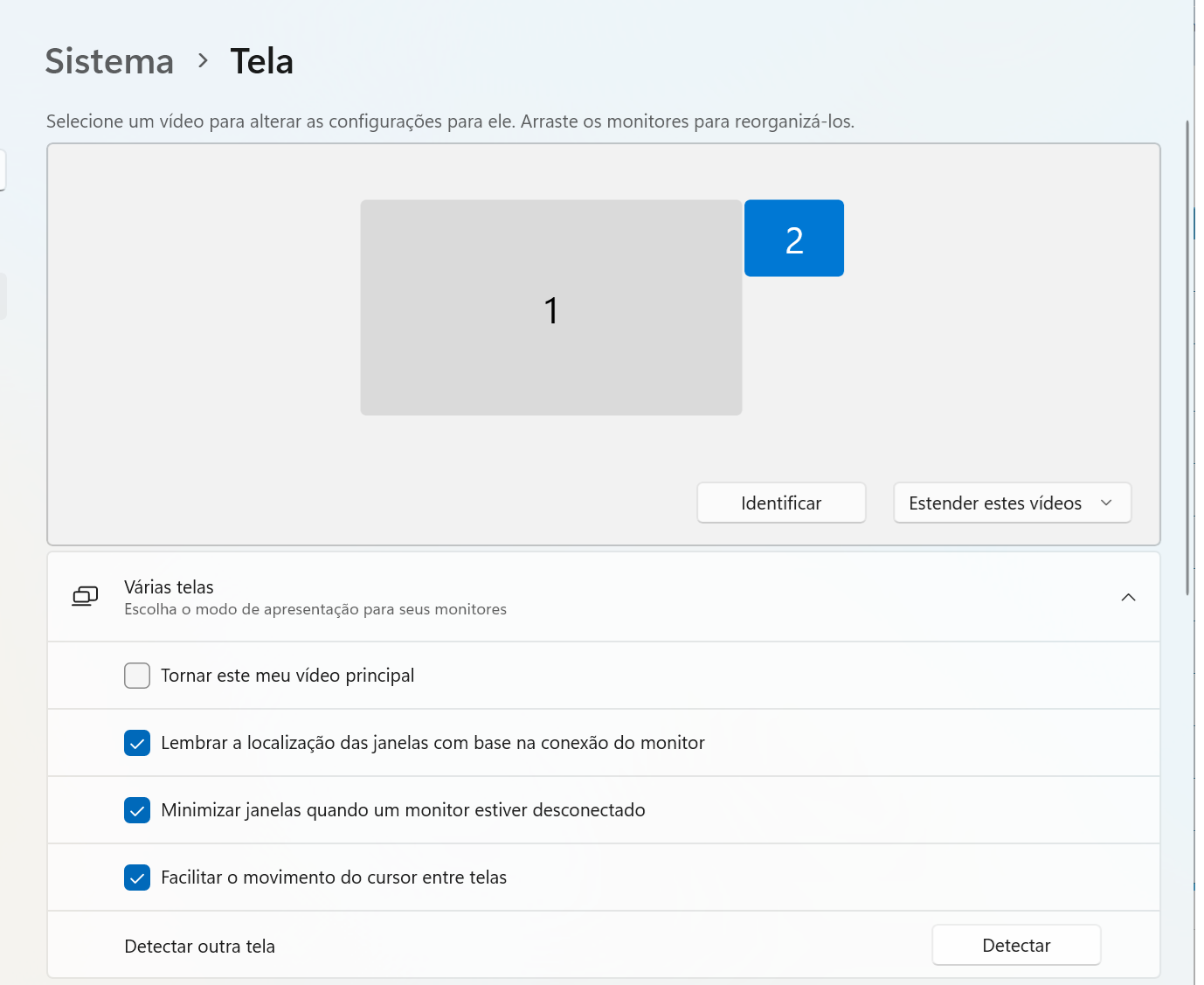Screen dimensions: 1204x985
Task: Click the Escolha o modo de apresentação subtitle
Action: [315, 609]
